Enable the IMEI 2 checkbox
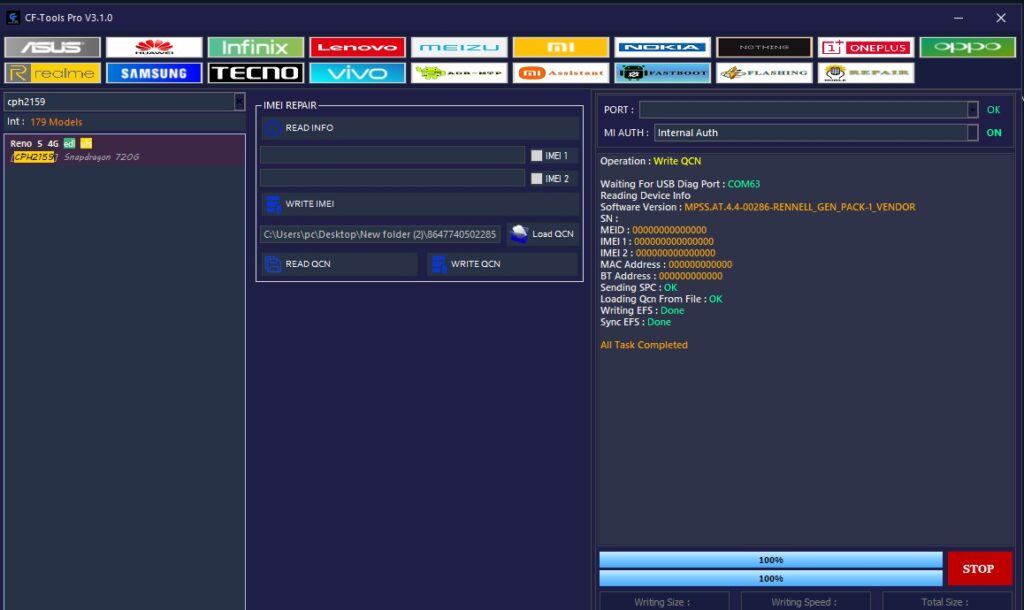 pos(537,178)
